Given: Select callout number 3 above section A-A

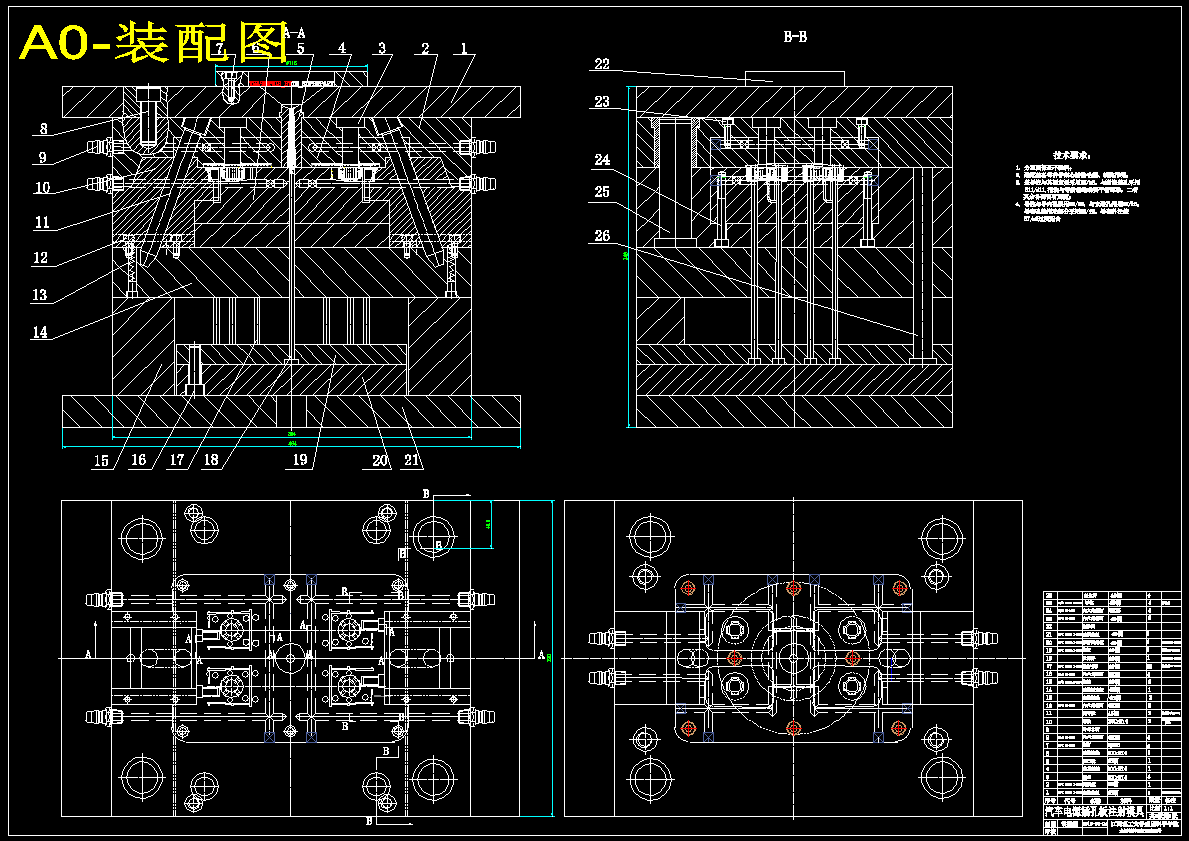Looking at the screenshot, I should pos(382,49).
